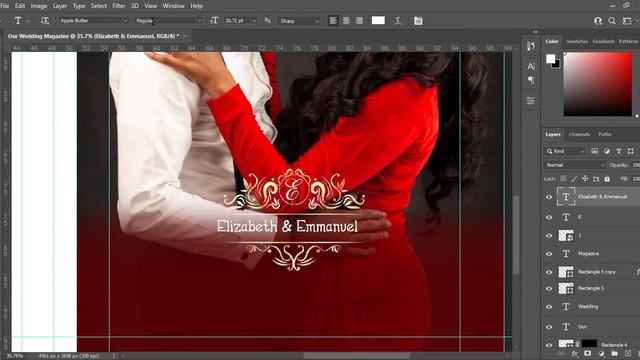This screenshot has height=360, width=640.
Task: Toggle text orientation icon in options bar
Action: (45, 20)
